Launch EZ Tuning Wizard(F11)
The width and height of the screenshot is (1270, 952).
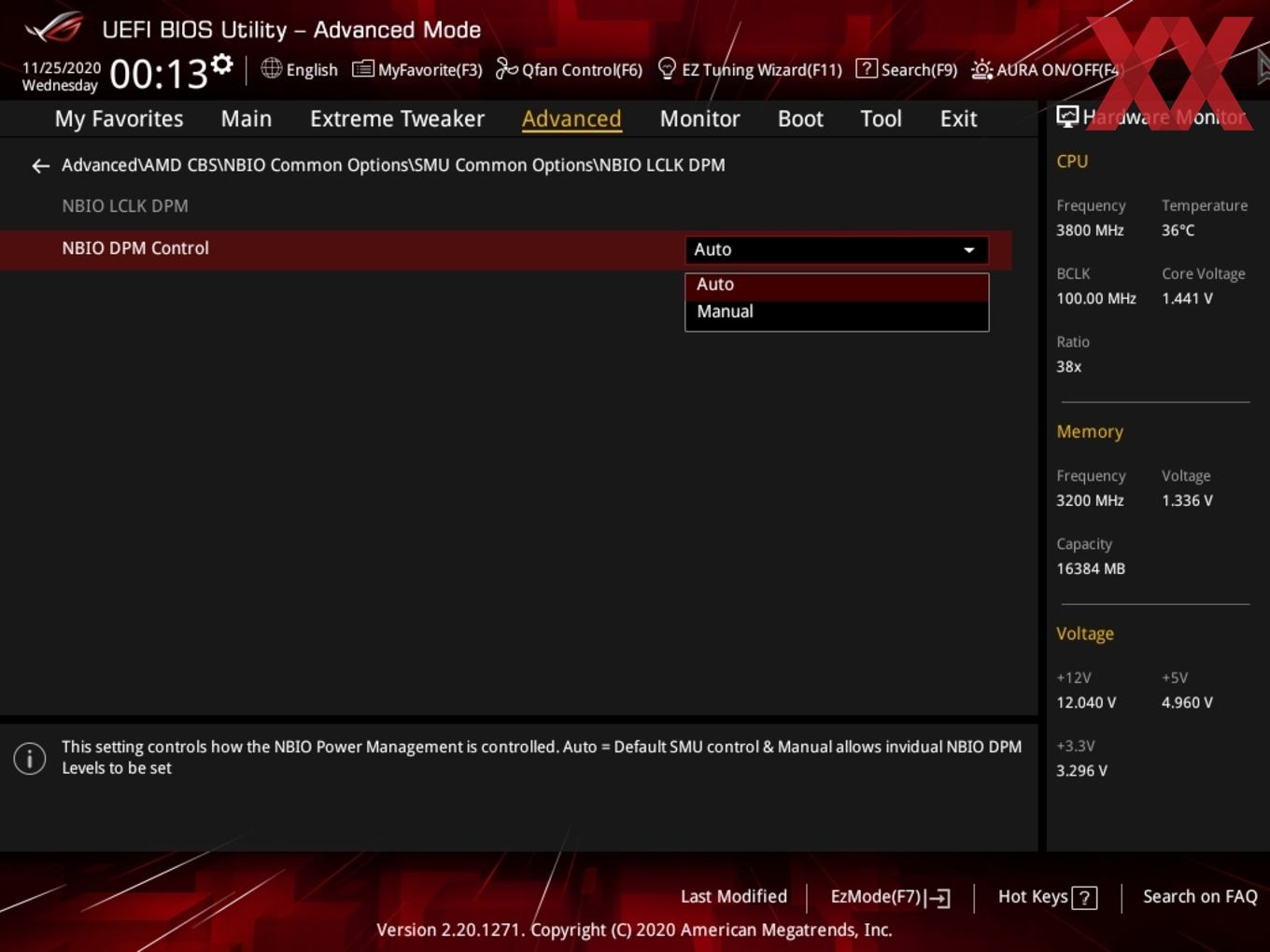coord(750,69)
